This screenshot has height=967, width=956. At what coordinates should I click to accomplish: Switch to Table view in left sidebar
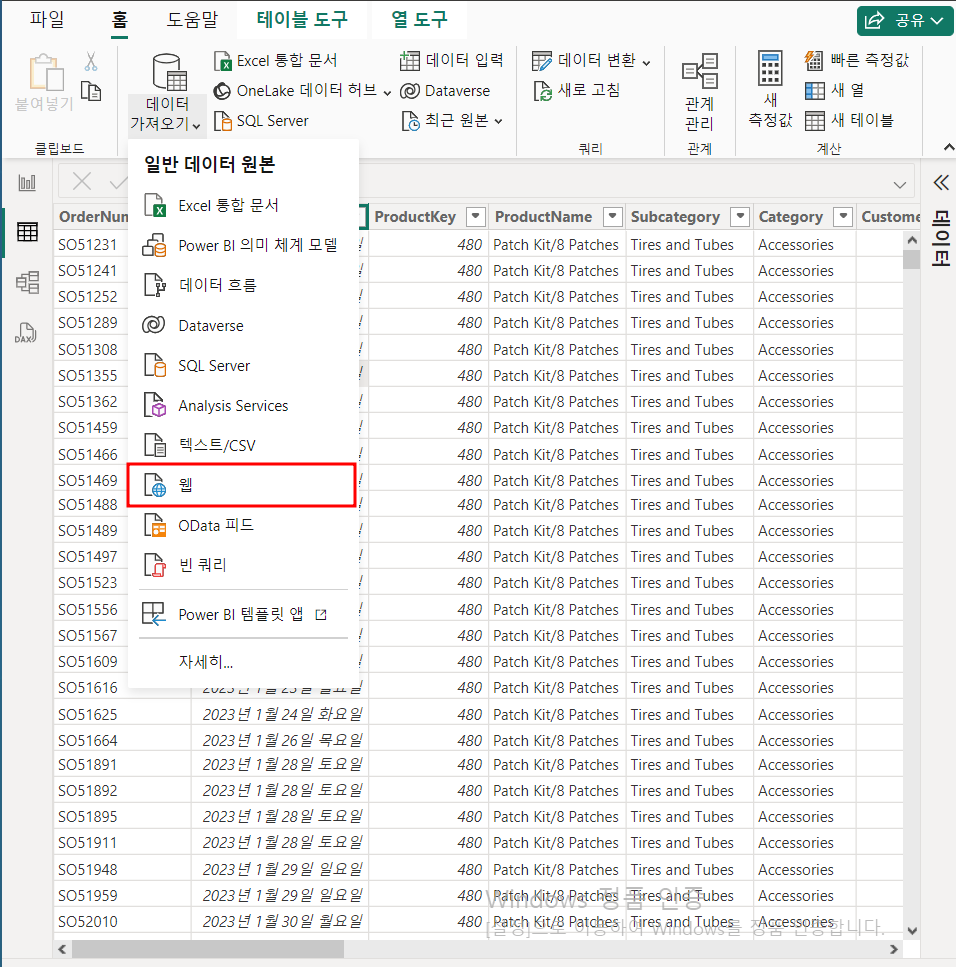tap(27, 232)
